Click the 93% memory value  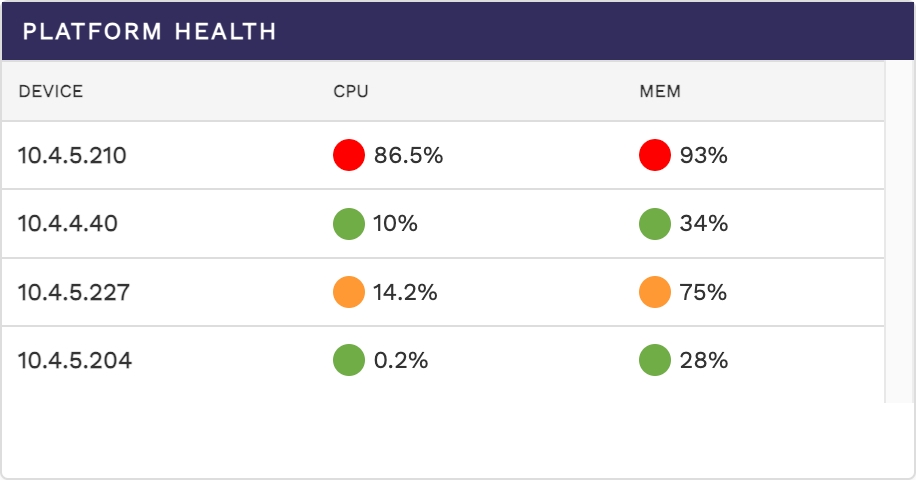(703, 155)
